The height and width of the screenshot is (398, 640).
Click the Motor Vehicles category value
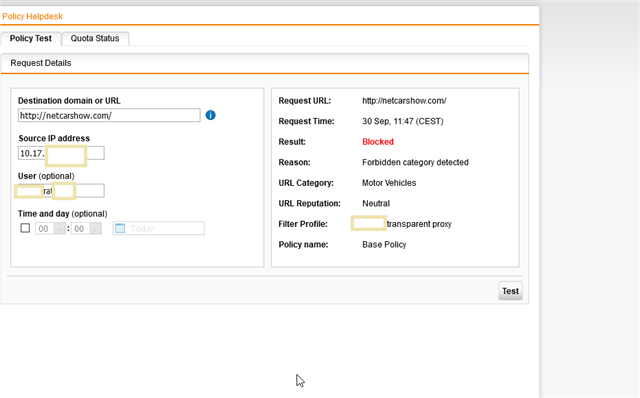[x=389, y=183]
